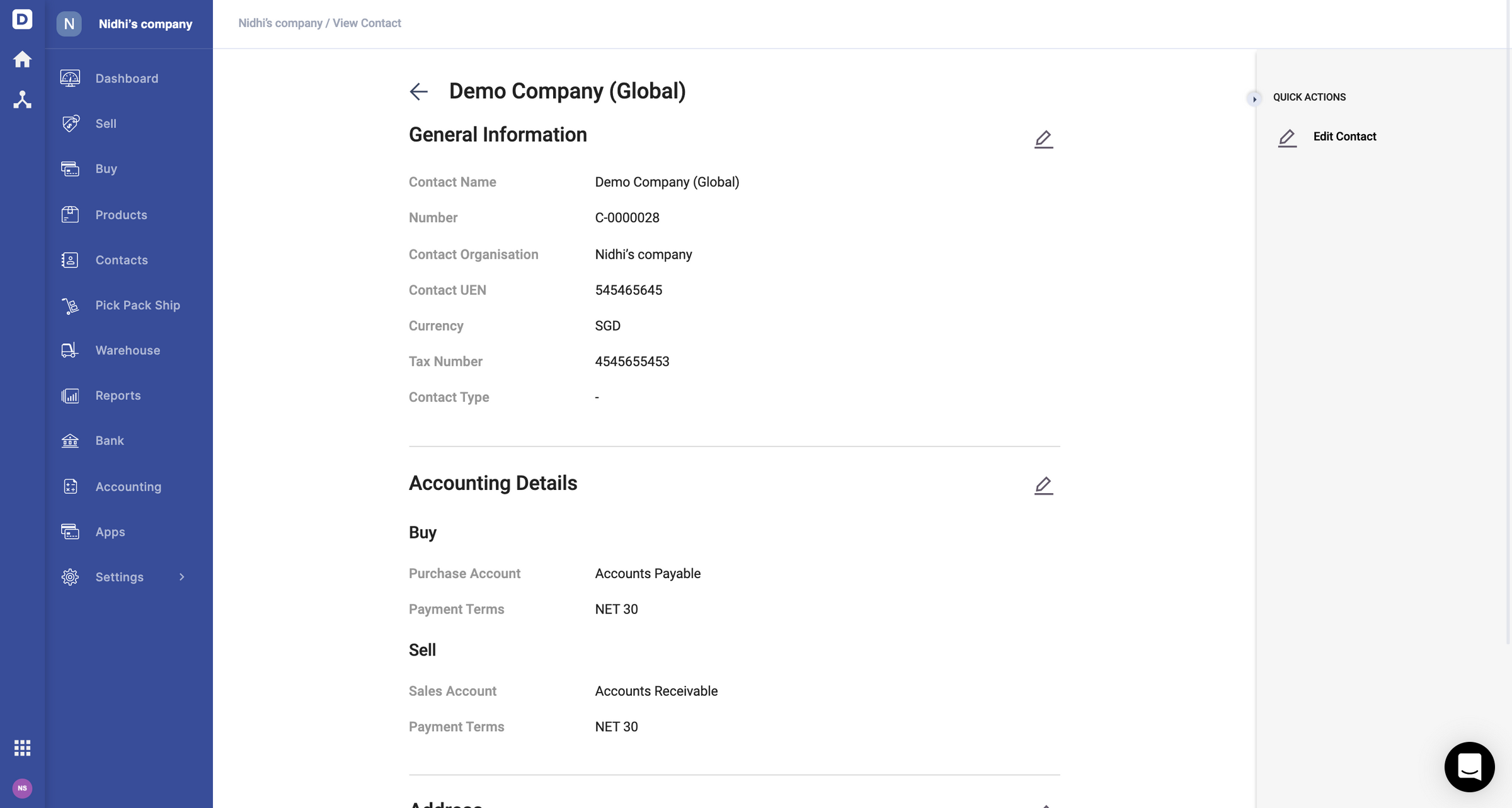Open the chat support bubble
Screen dimensions: 1512x808
click(1469, 767)
